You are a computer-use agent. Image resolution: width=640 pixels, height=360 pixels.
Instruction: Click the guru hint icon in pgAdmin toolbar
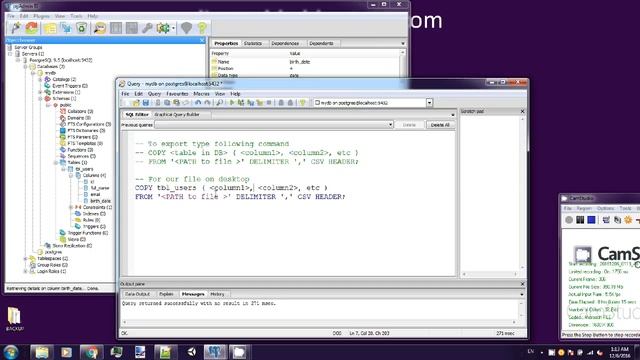tap(186, 28)
